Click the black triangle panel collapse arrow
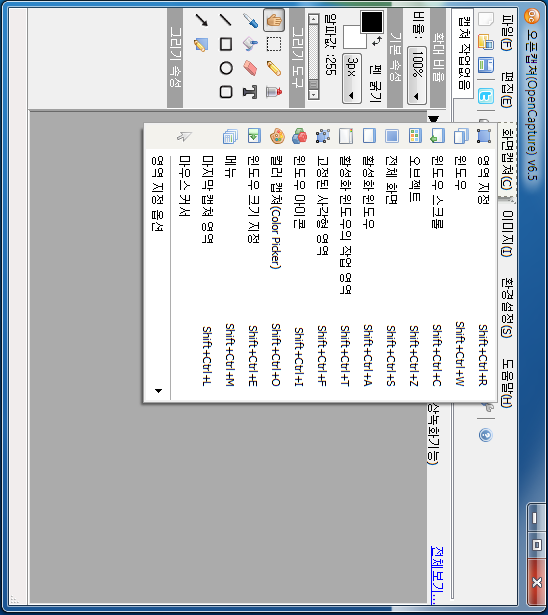The height and width of the screenshot is (615, 548). tap(433, 118)
